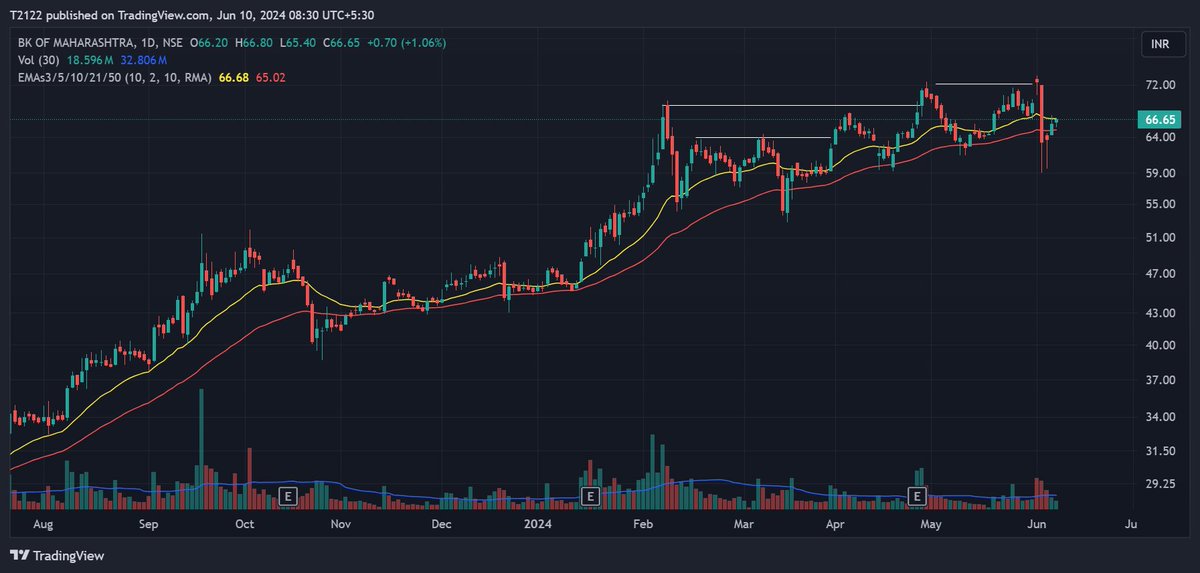Click the Oct label on time axis
This screenshot has width=1200, height=573.
pos(244,524)
